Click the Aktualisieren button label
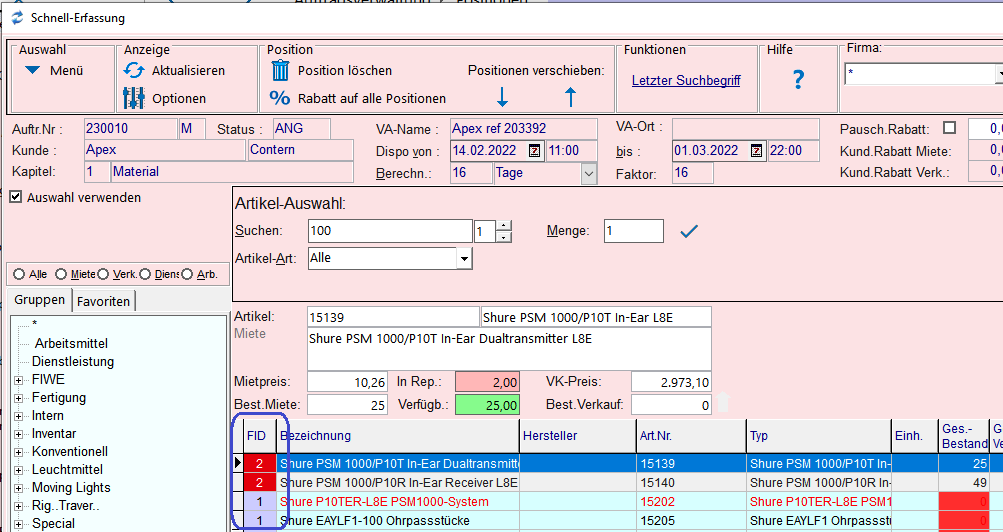This screenshot has width=1003, height=532. click(x=188, y=70)
